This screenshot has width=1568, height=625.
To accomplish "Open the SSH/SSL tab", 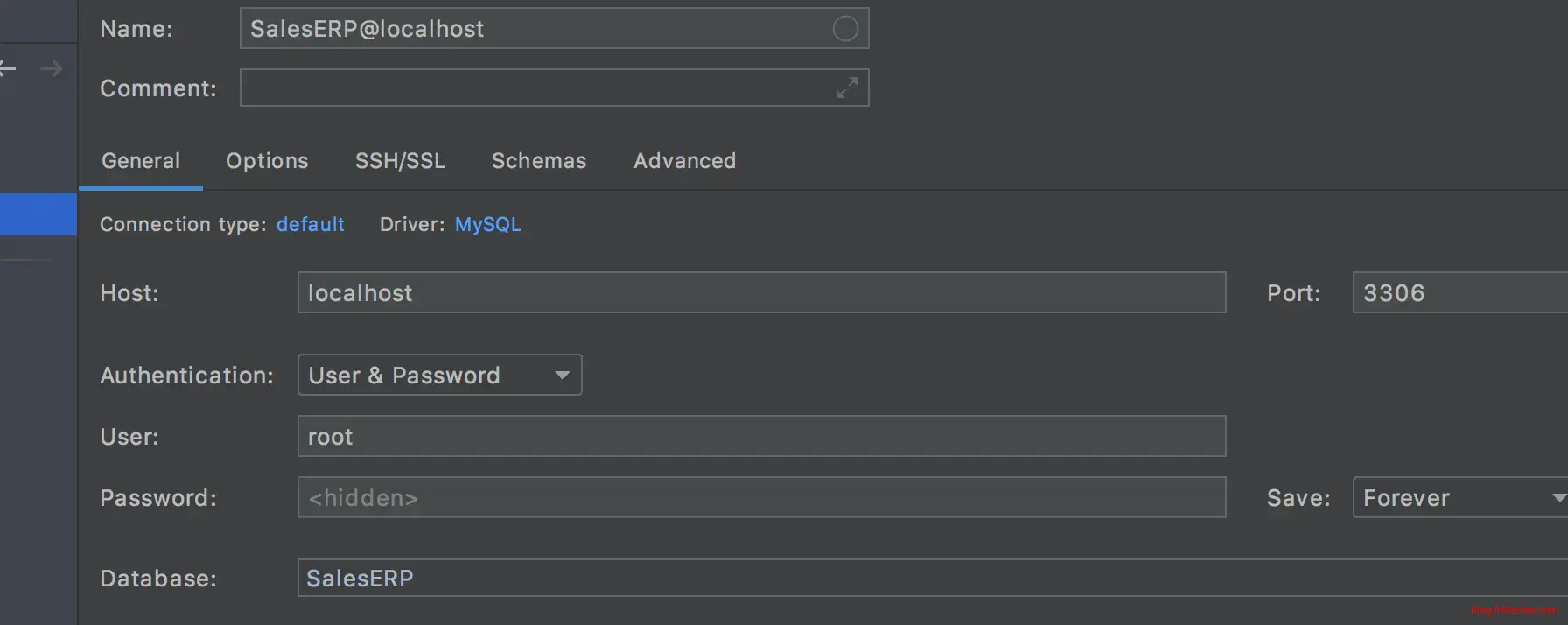I will pos(400,161).
